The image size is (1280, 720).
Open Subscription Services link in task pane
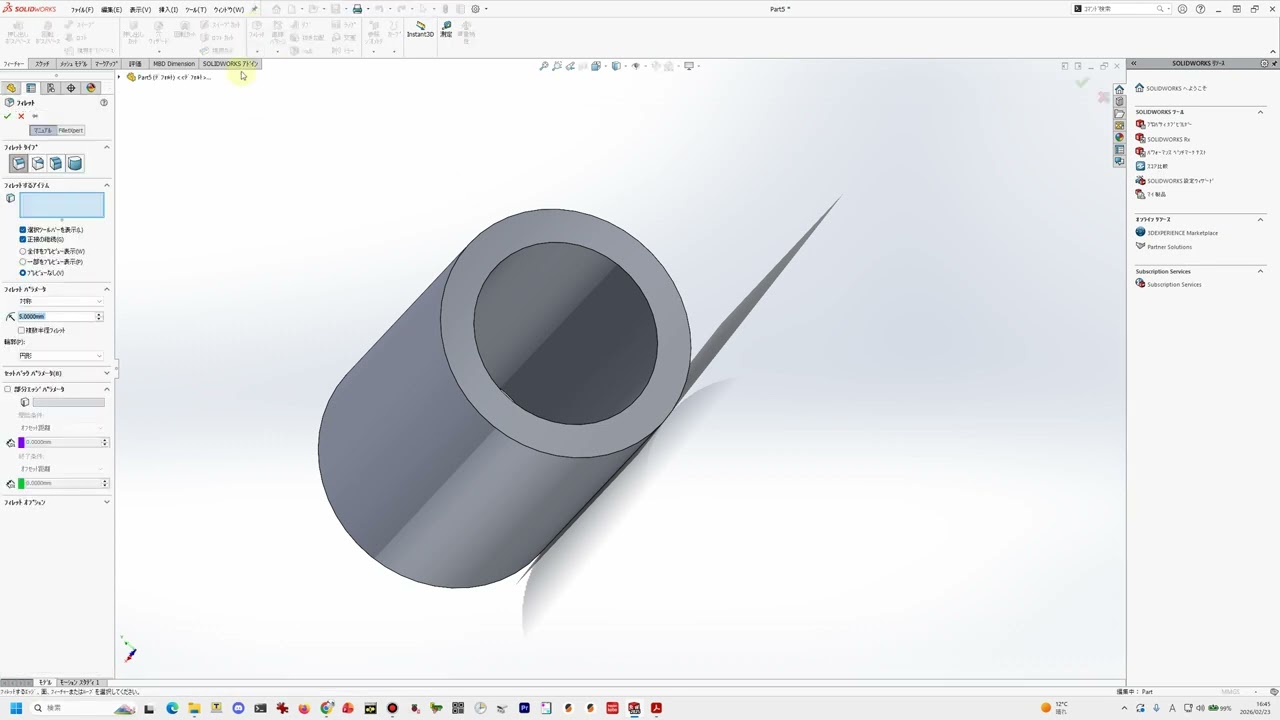tap(1174, 284)
